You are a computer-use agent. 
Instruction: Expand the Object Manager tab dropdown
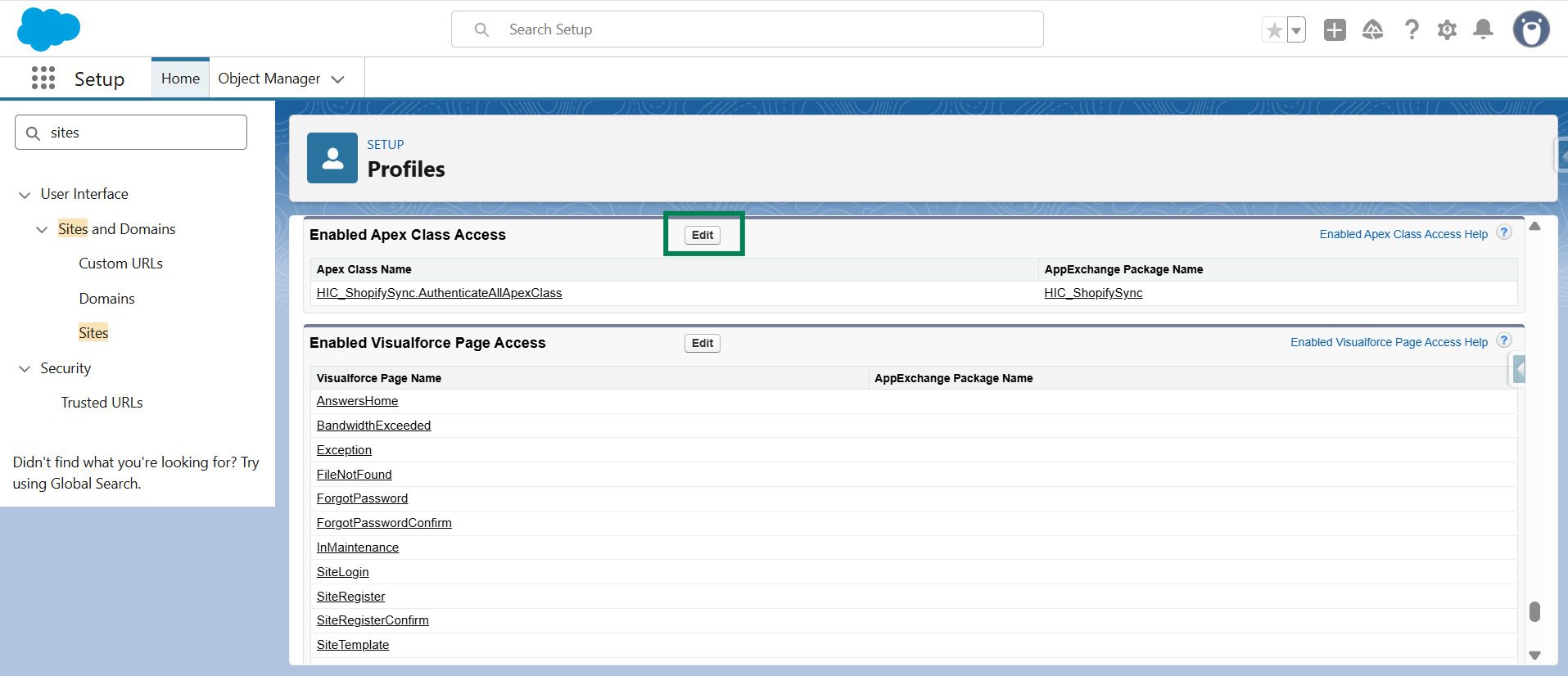click(337, 79)
